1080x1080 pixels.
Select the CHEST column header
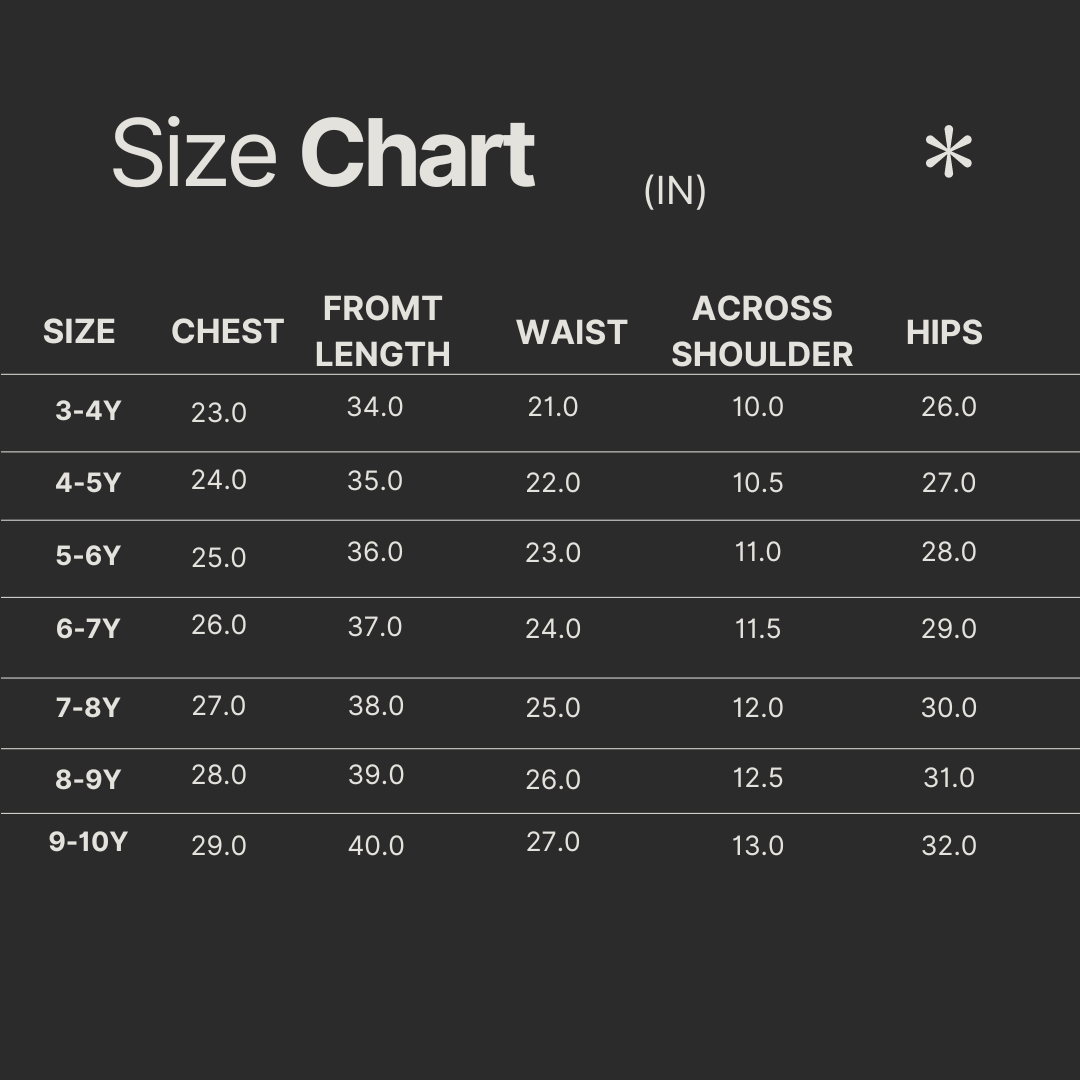[x=227, y=332]
